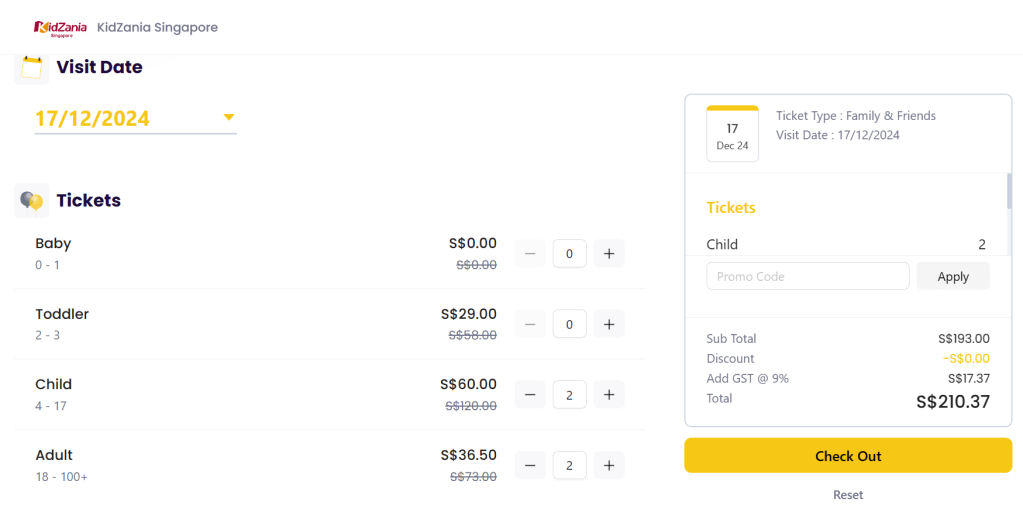Click the 17 Dec 24 date badge
Screen dimensions: 1023x512
(732, 135)
